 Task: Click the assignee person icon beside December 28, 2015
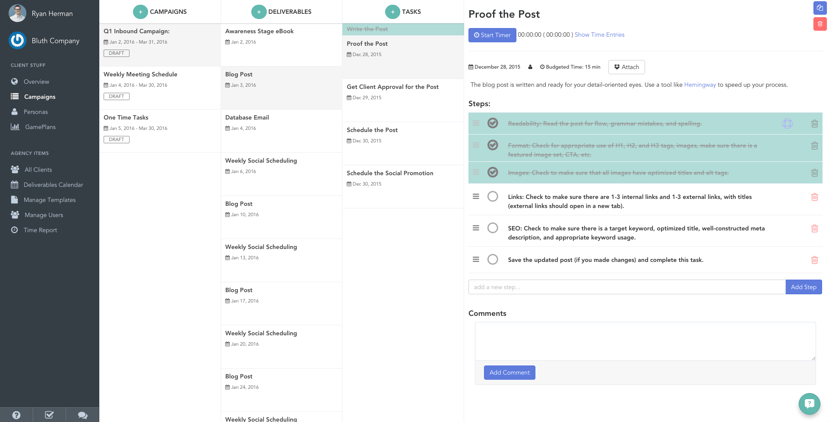[530, 67]
